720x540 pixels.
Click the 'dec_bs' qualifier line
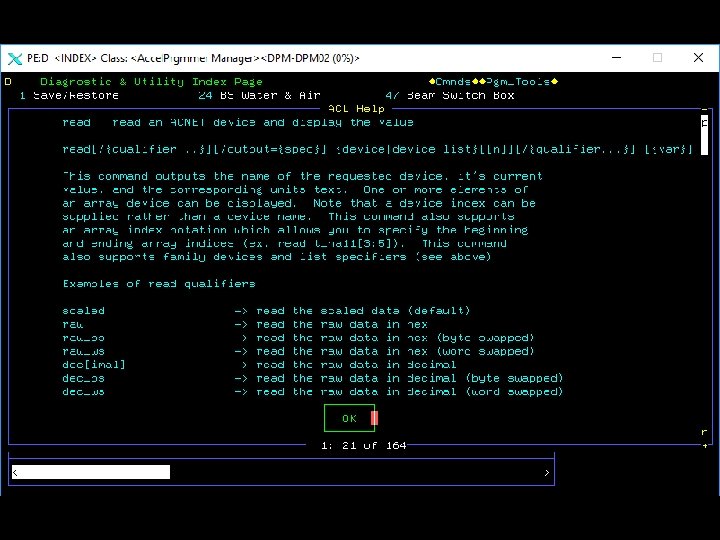313,378
